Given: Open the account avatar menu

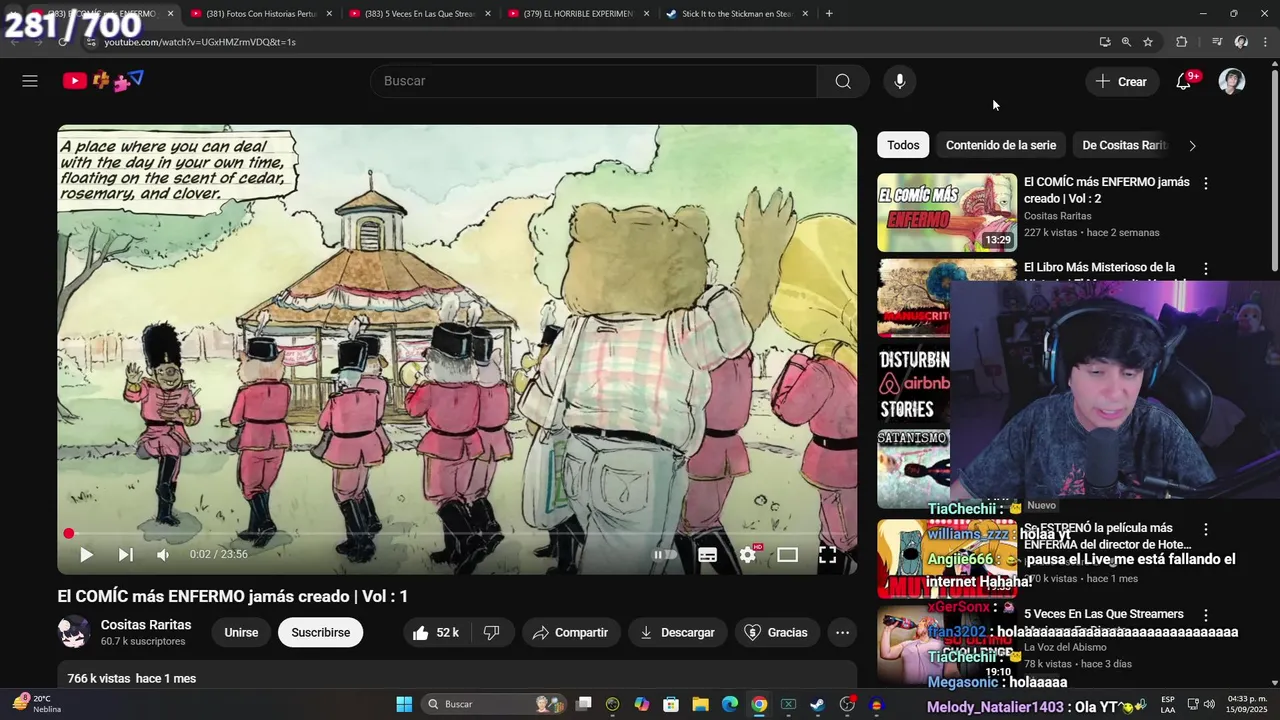Looking at the screenshot, I should click(1232, 81).
